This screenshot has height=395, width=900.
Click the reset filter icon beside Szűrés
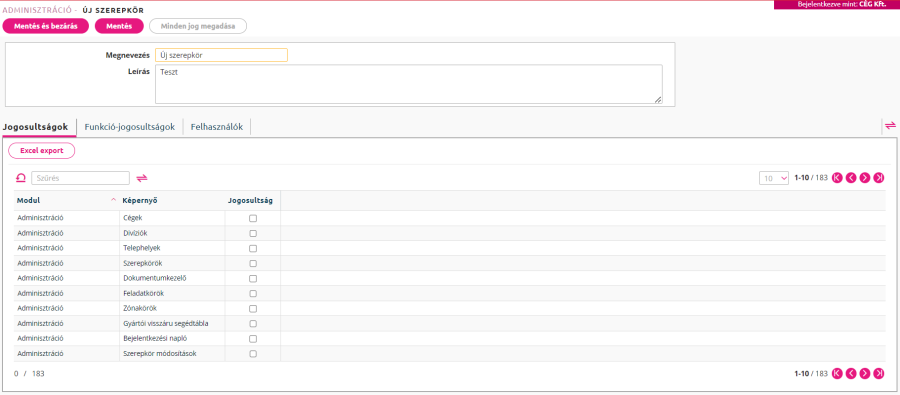click(20, 178)
